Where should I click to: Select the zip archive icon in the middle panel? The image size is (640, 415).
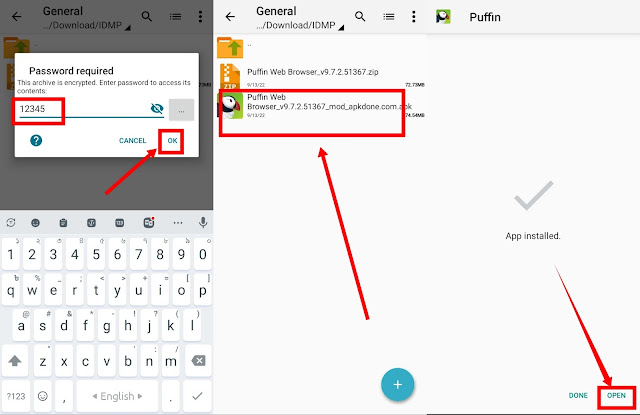(x=230, y=76)
